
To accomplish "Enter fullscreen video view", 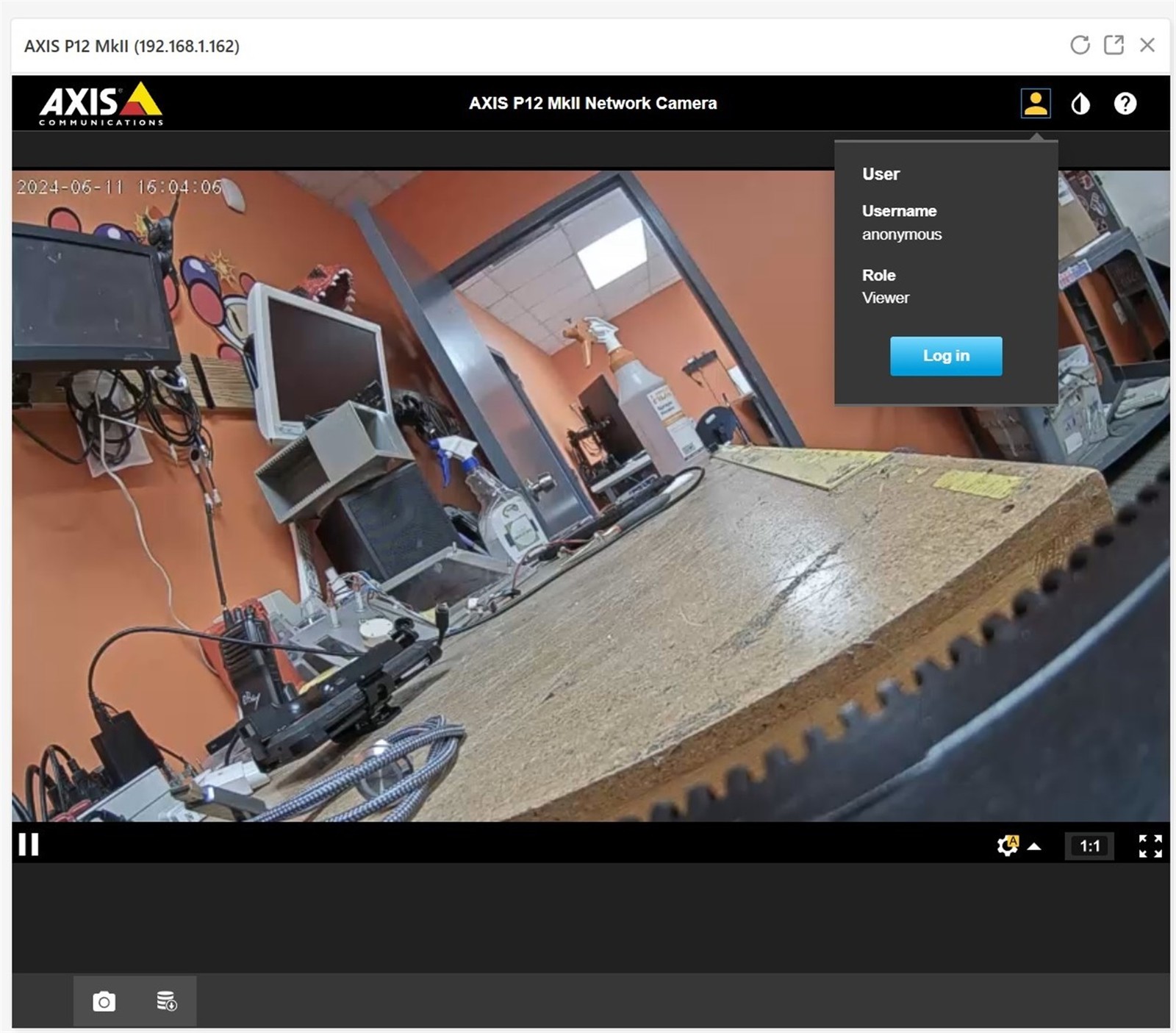I will pos(1150,846).
